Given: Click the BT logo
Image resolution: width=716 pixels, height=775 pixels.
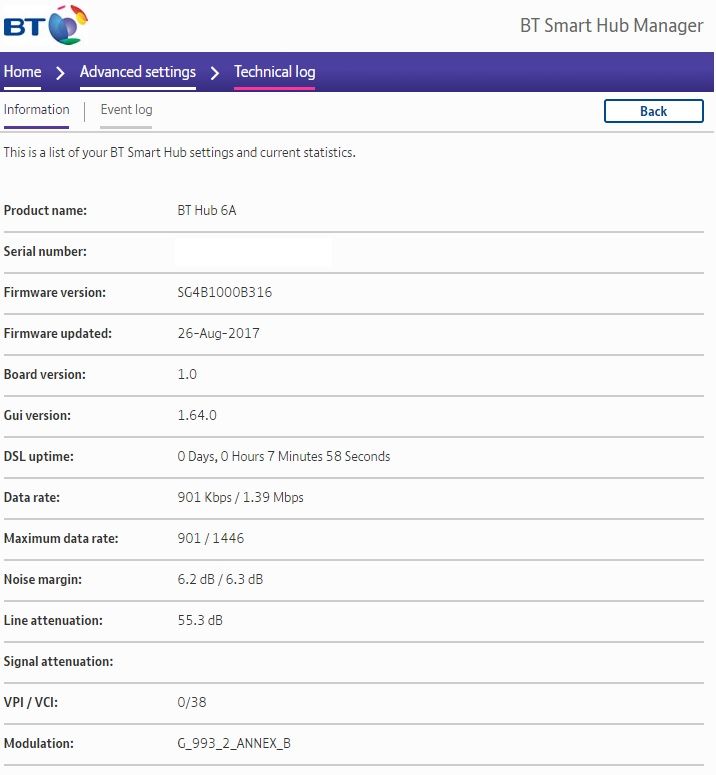Looking at the screenshot, I should click(45, 25).
